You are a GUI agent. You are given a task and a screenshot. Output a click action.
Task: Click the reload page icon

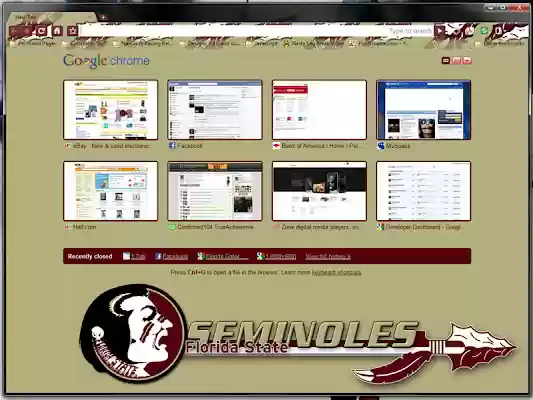41,31
